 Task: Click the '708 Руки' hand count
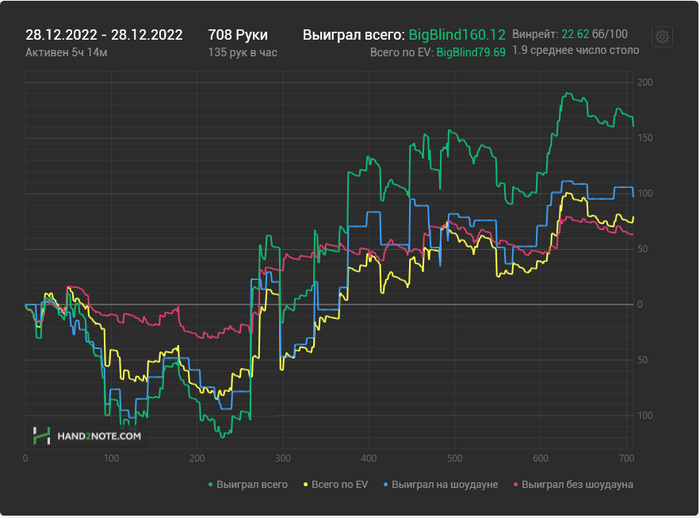tap(238, 35)
